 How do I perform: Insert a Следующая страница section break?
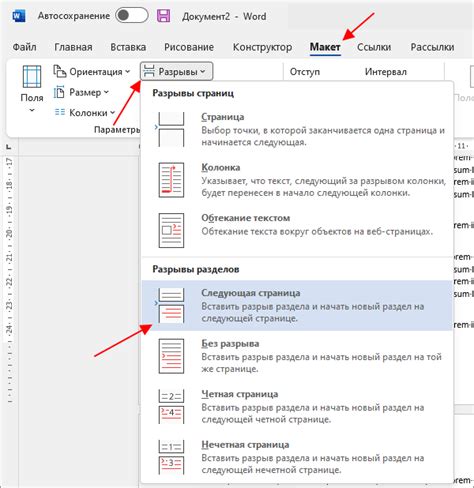297,305
